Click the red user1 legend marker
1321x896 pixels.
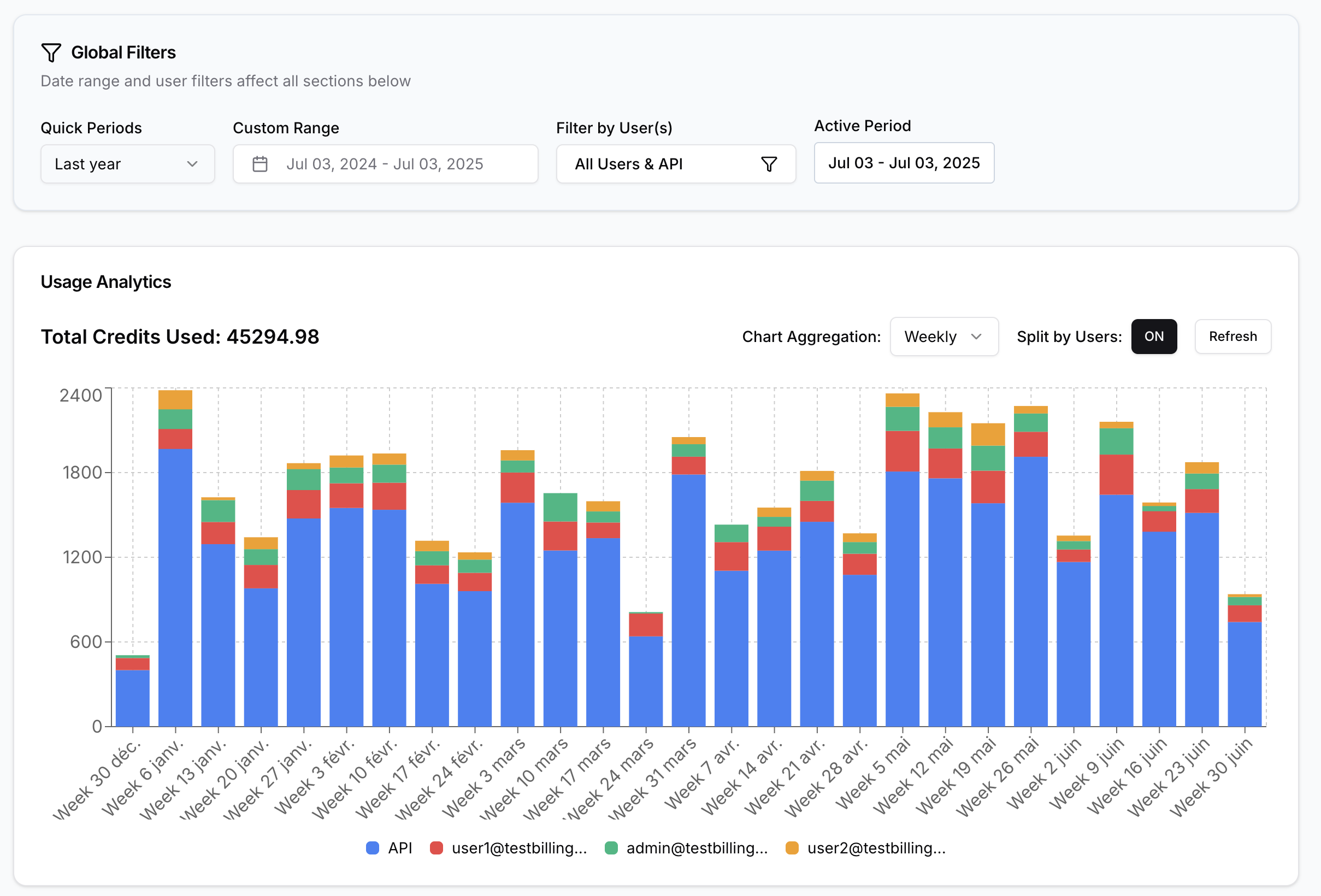point(436,848)
